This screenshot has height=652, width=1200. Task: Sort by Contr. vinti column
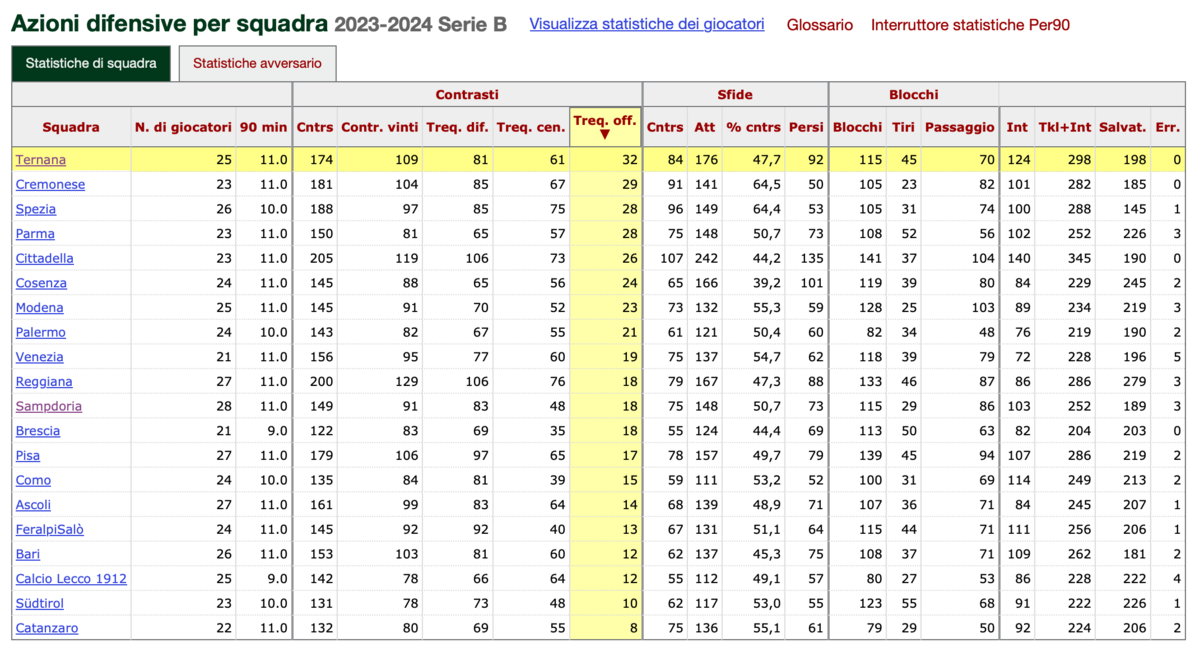click(x=380, y=127)
